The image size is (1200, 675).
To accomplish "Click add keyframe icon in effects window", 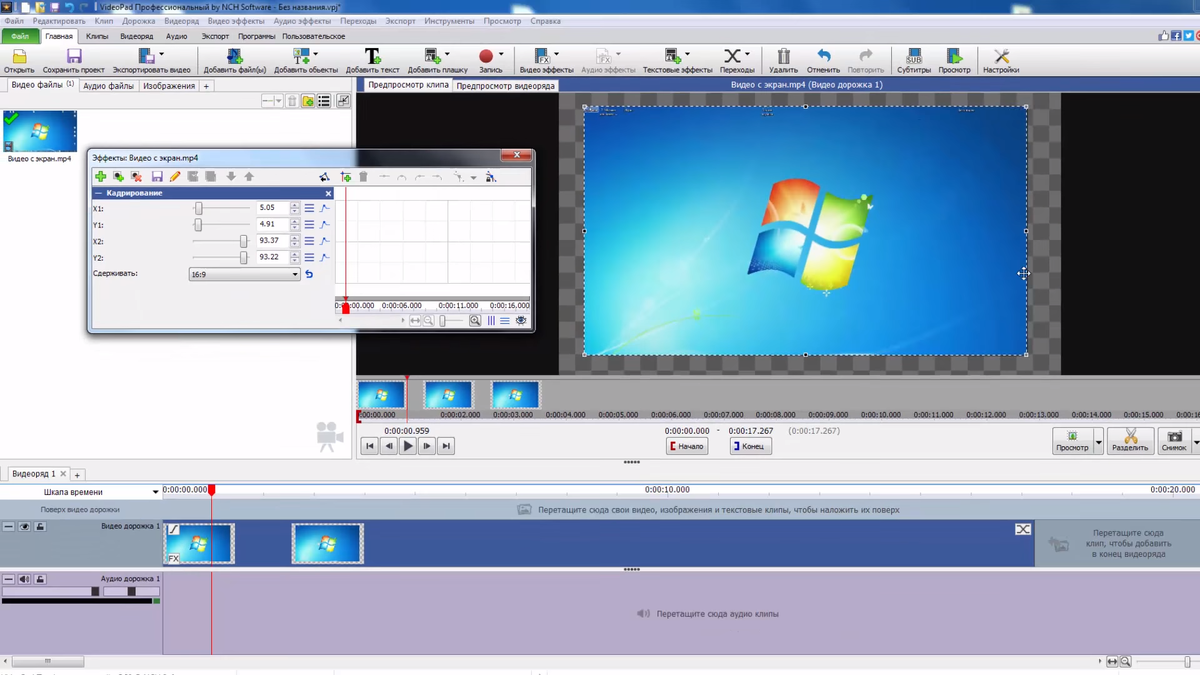I will click(346, 177).
